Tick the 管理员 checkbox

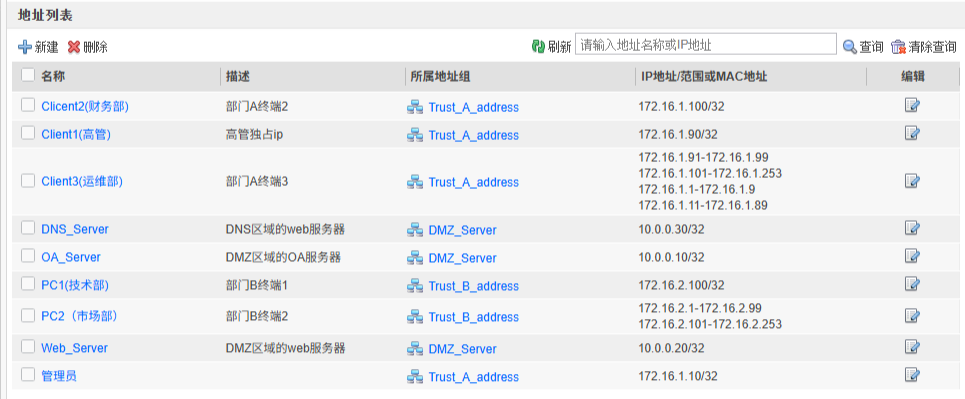coord(28,374)
